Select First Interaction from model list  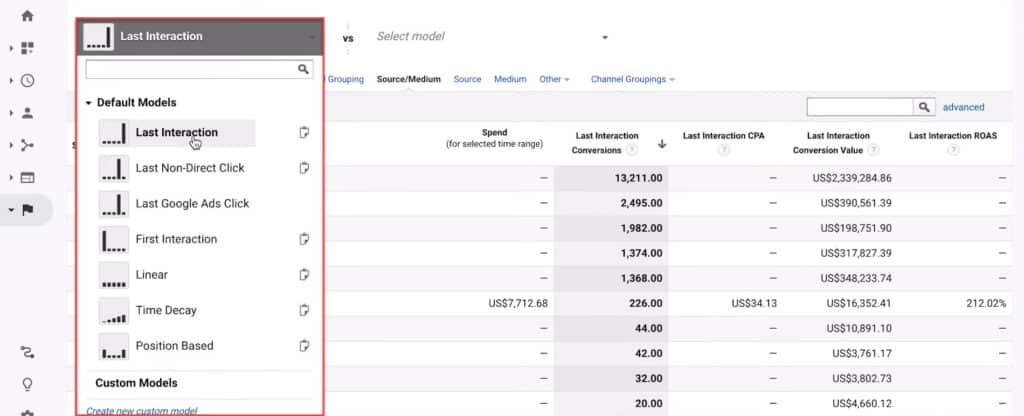pyautogui.click(x=176, y=239)
